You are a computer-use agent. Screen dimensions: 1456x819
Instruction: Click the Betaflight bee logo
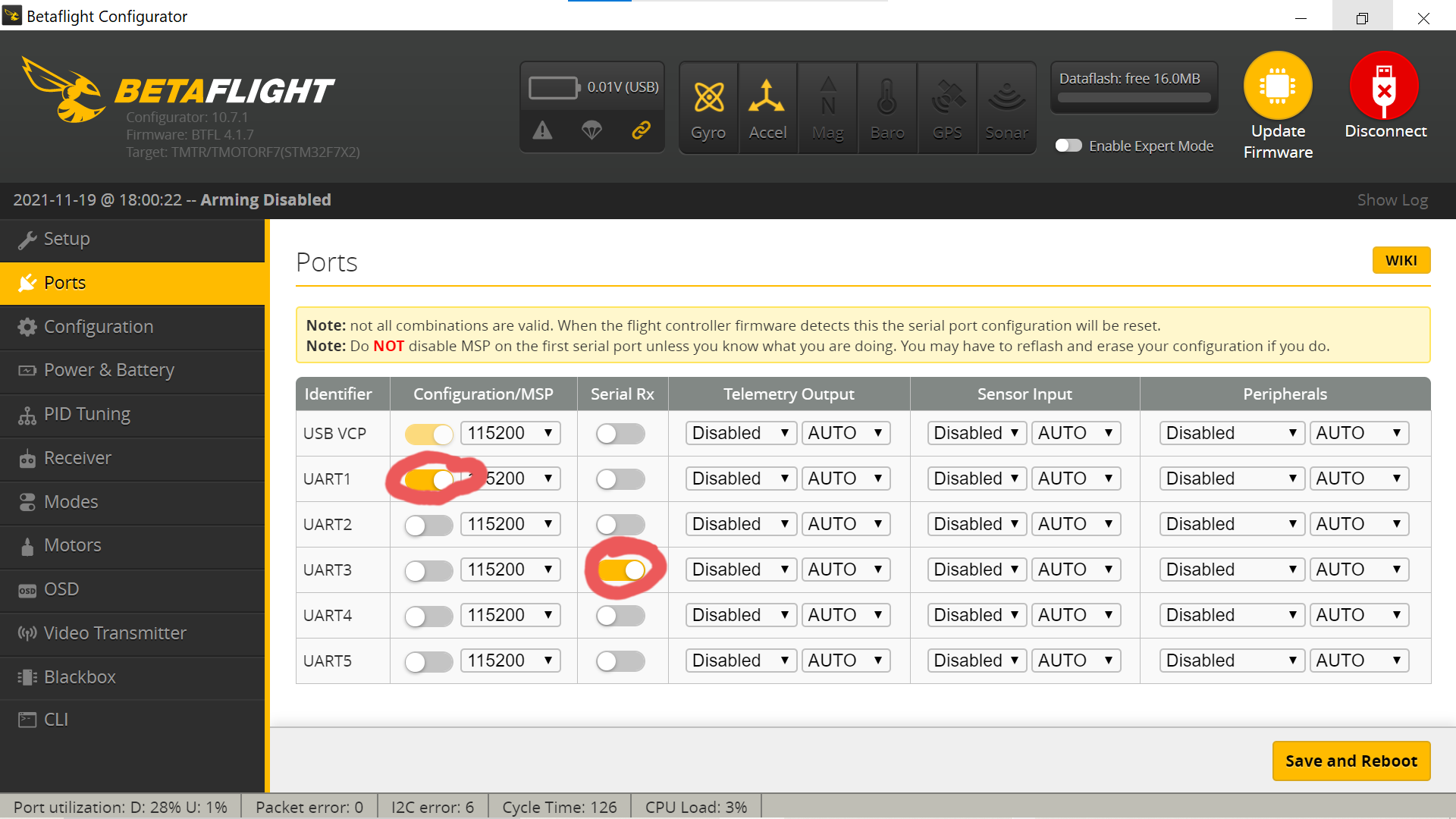64,89
